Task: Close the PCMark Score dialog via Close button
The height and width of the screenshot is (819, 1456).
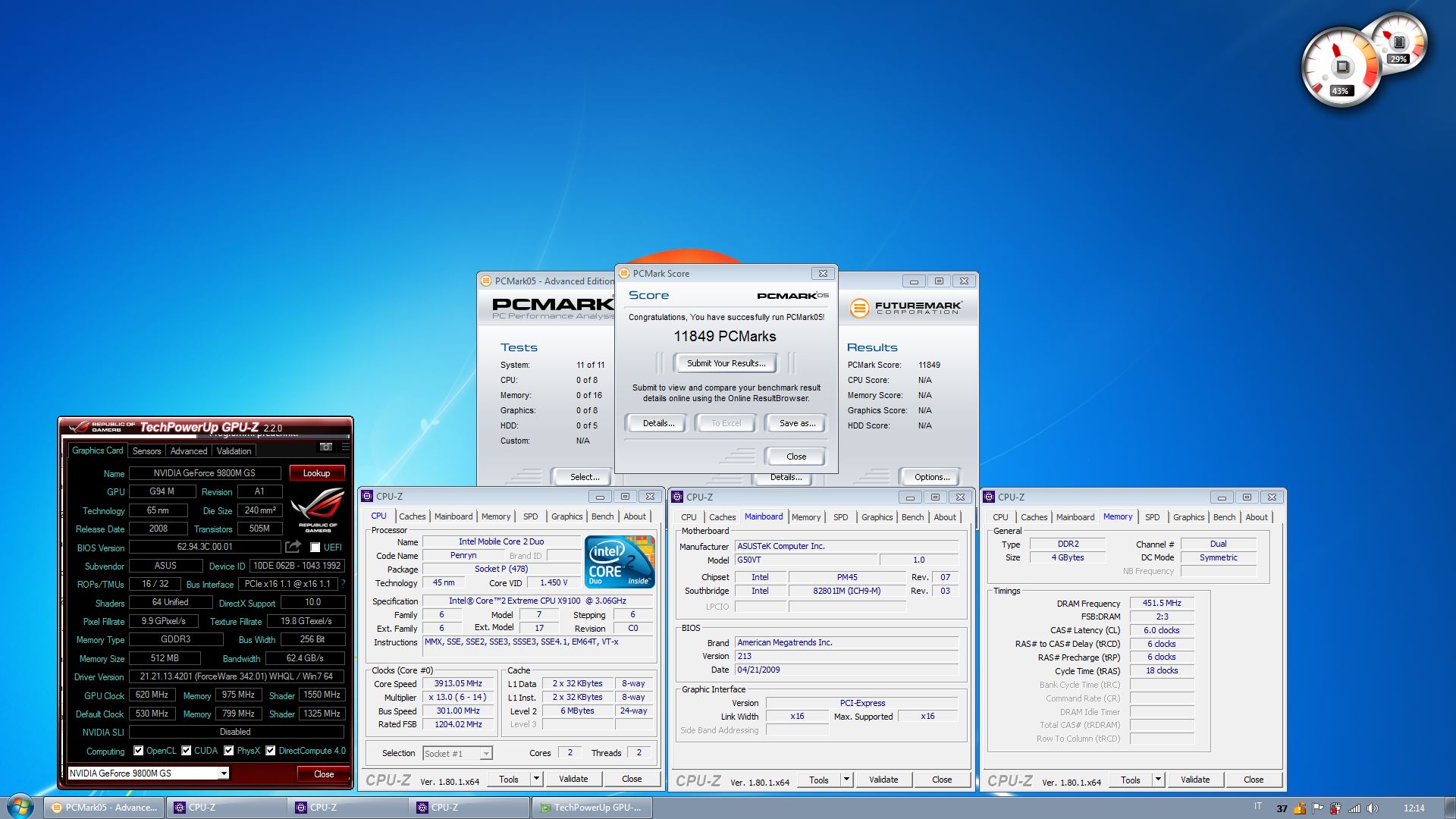Action: [796, 457]
